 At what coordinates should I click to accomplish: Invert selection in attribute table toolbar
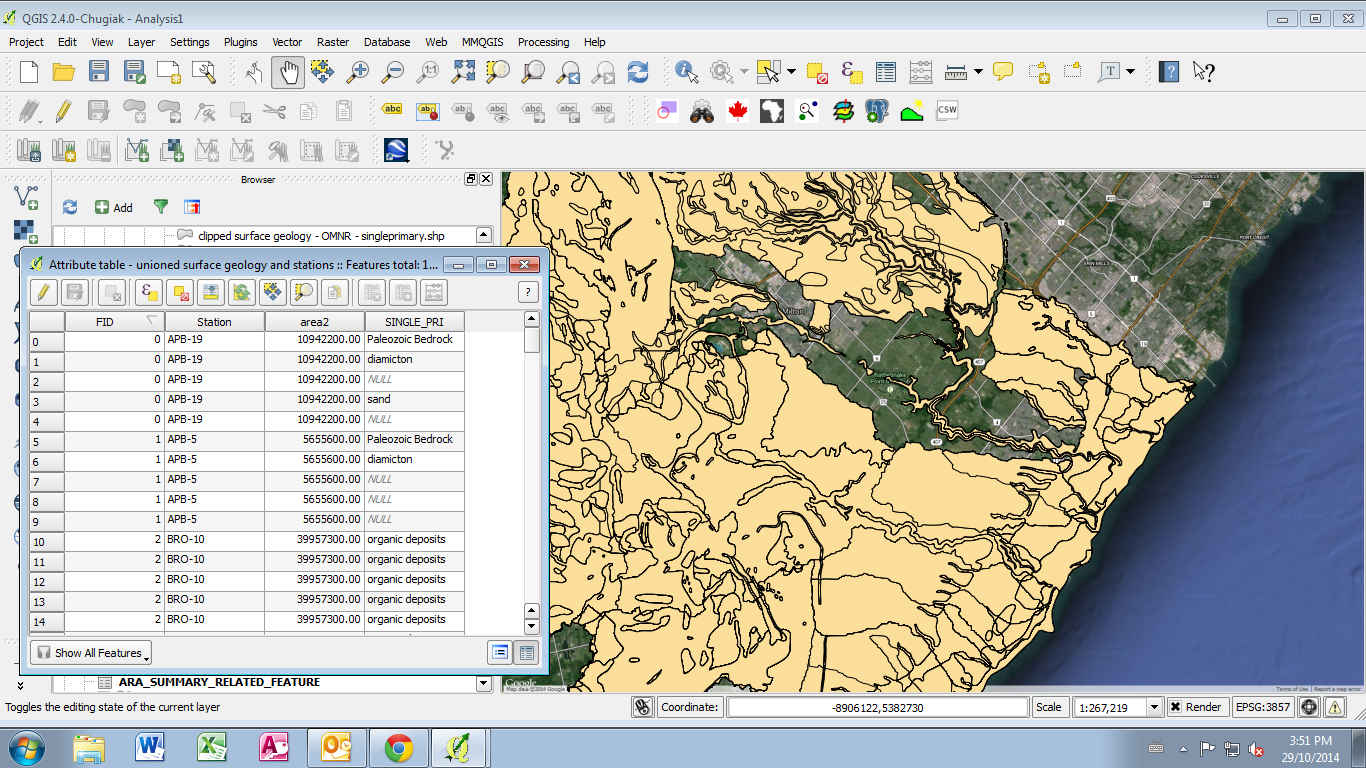coord(241,292)
